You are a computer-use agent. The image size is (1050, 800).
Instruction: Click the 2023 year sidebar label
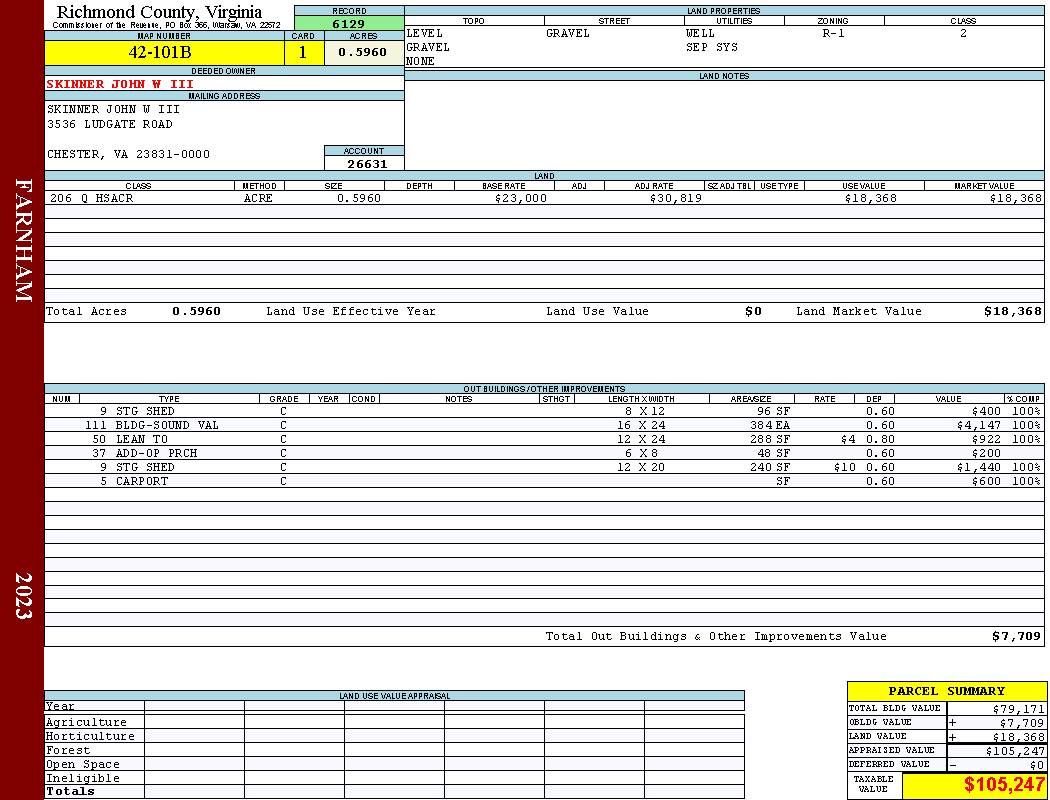[x=23, y=596]
